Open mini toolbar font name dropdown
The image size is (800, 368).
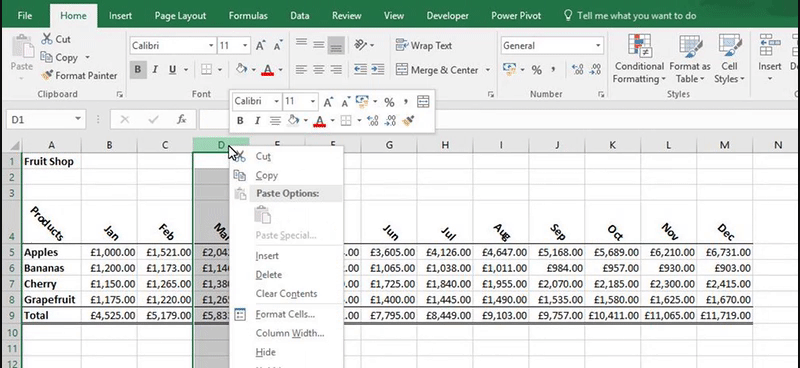click(x=277, y=102)
